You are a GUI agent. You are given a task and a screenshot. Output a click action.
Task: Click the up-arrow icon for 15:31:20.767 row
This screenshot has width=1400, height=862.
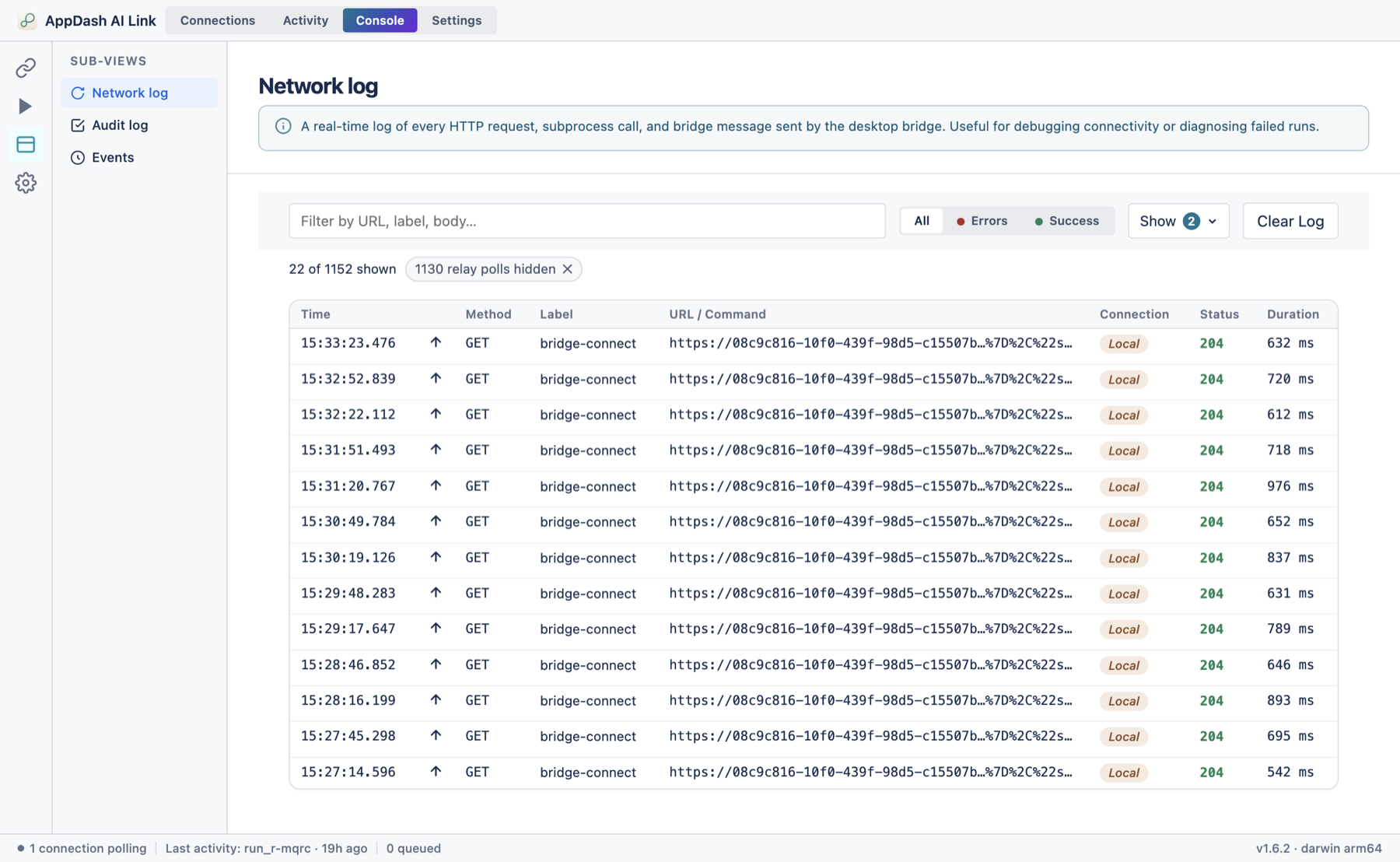click(x=436, y=486)
